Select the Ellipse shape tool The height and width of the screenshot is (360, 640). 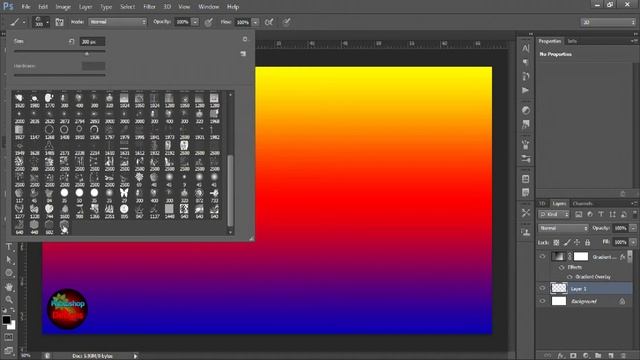(x=9, y=273)
